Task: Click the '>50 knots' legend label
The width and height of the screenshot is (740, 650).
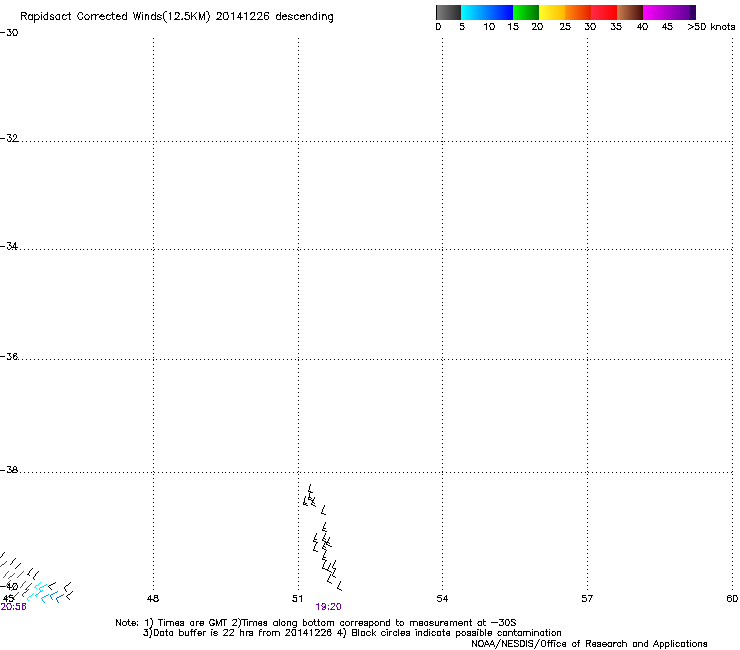Action: pyautogui.click(x=711, y=27)
